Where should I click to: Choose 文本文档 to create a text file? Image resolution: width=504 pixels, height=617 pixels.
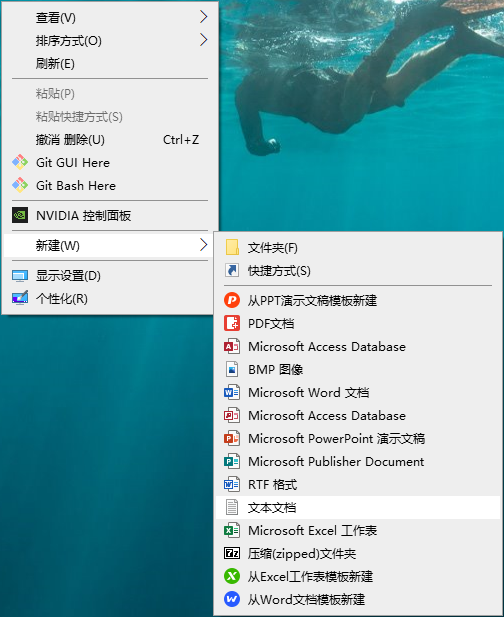pyautogui.click(x=358, y=508)
